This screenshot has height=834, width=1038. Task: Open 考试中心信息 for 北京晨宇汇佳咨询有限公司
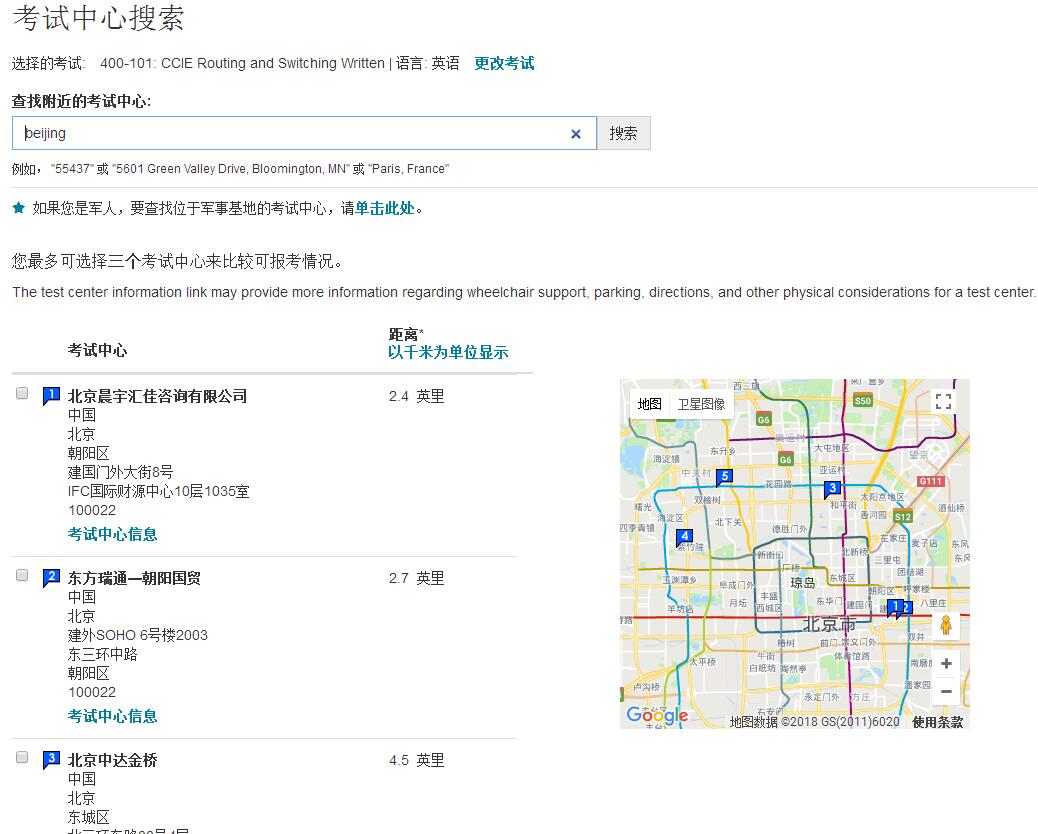tap(113, 534)
